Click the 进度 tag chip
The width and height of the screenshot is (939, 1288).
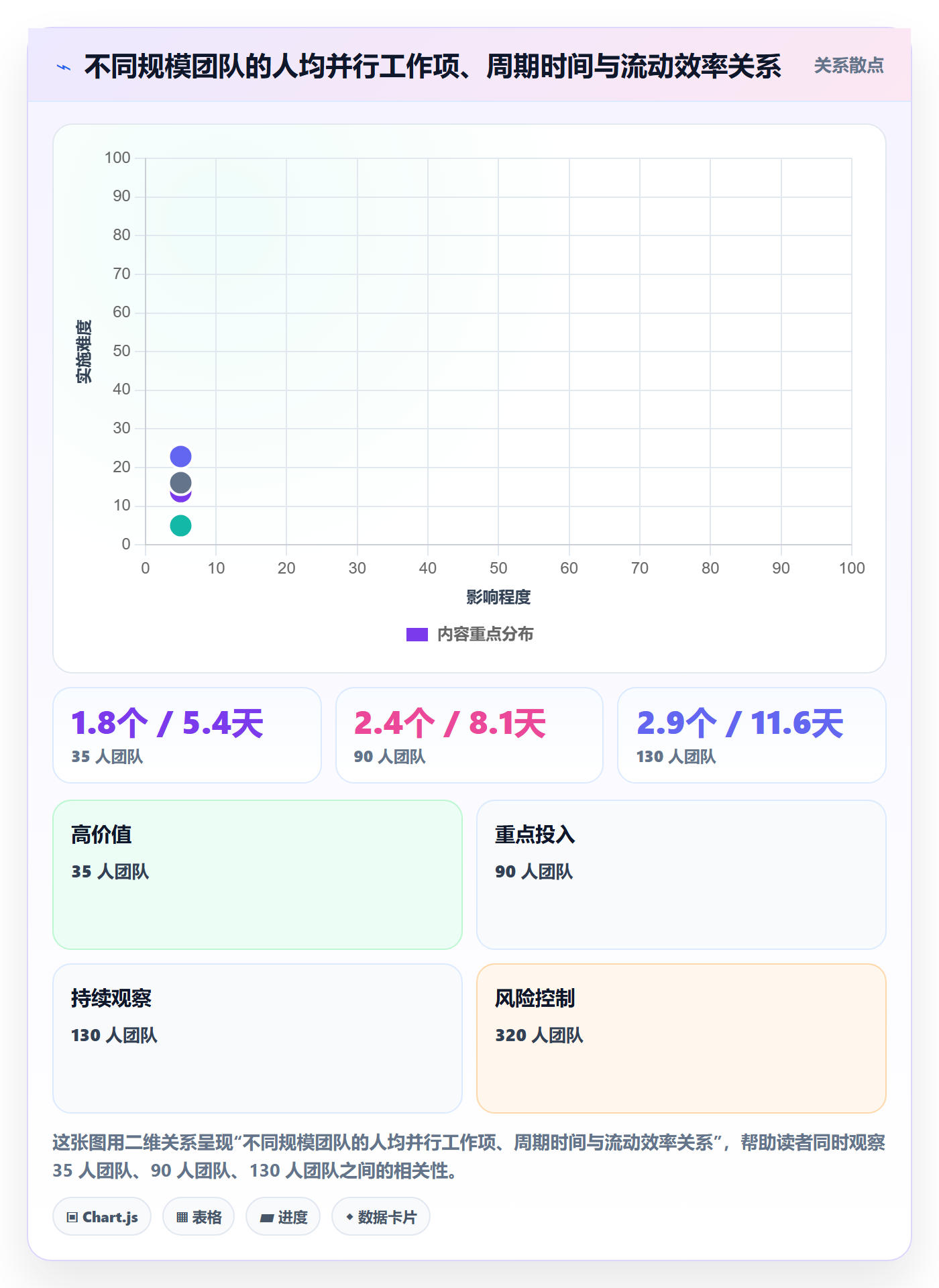point(283,1217)
